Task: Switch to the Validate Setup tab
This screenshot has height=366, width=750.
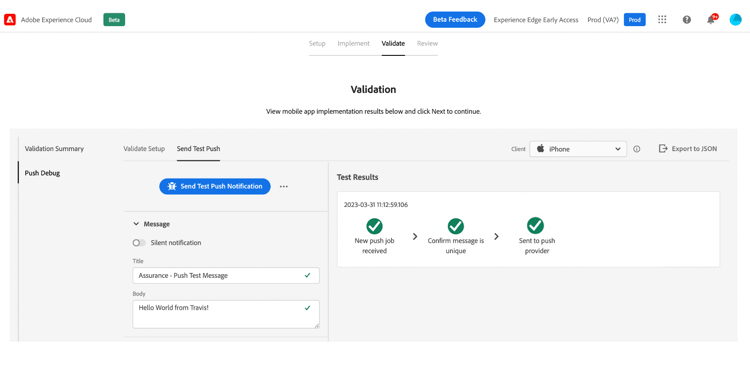Action: tap(144, 149)
